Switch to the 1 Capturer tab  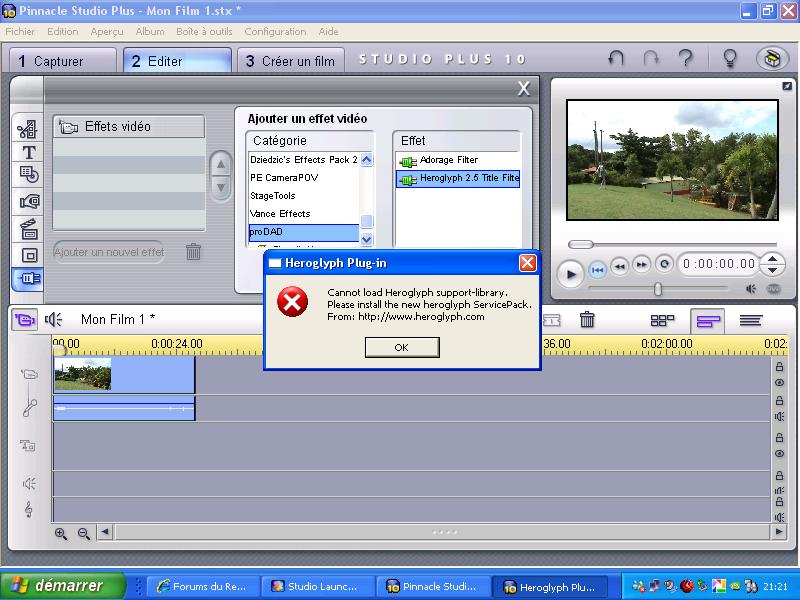[63, 61]
